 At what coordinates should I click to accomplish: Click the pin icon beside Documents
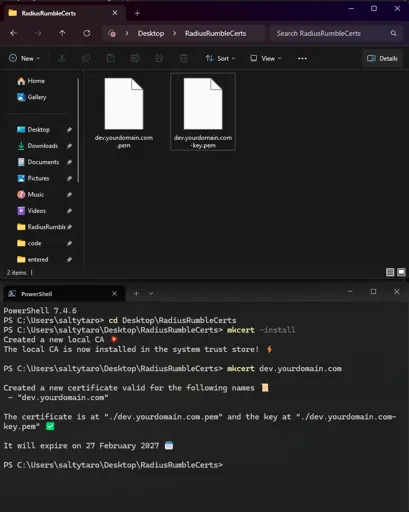pos(69,162)
